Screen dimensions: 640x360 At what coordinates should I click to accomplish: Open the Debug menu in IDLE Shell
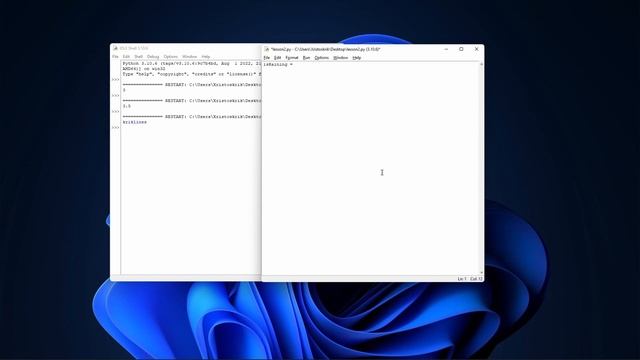[153, 57]
